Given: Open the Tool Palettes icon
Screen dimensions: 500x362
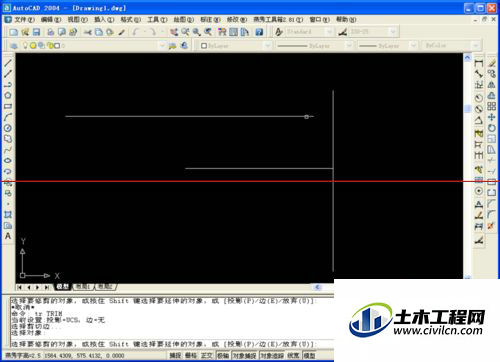Looking at the screenshot, I should click(245, 32).
